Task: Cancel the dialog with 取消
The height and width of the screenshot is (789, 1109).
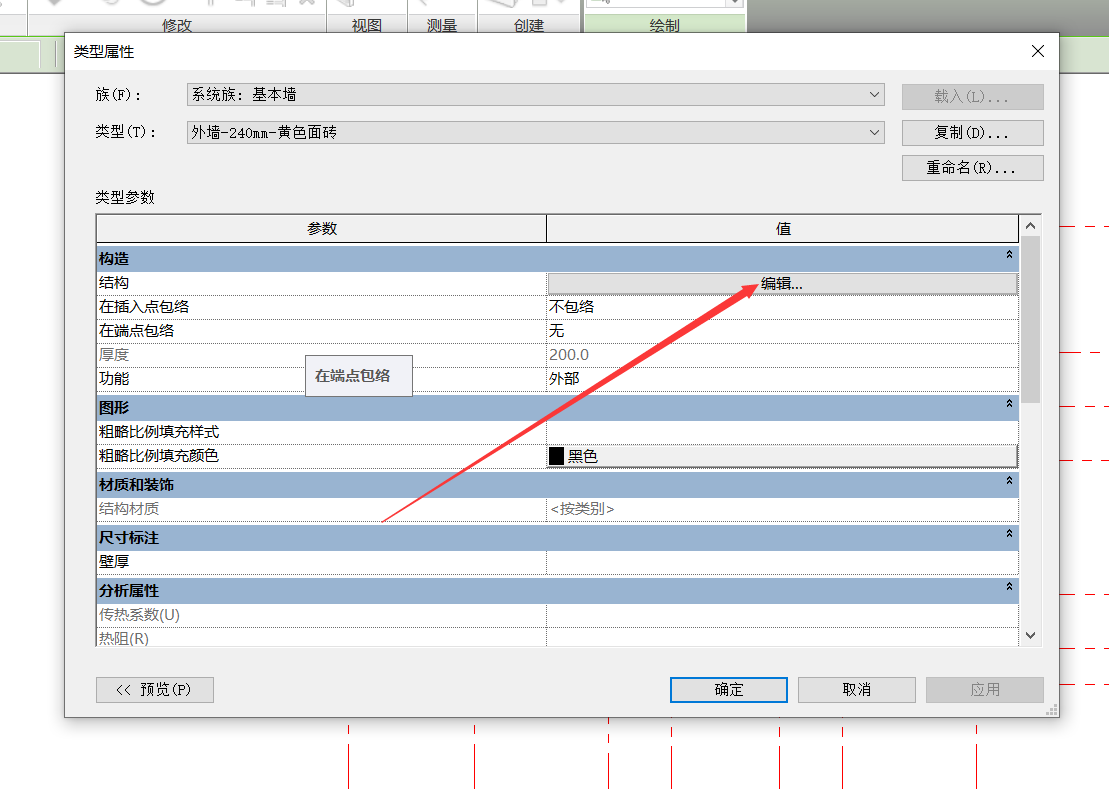Action: [x=856, y=690]
